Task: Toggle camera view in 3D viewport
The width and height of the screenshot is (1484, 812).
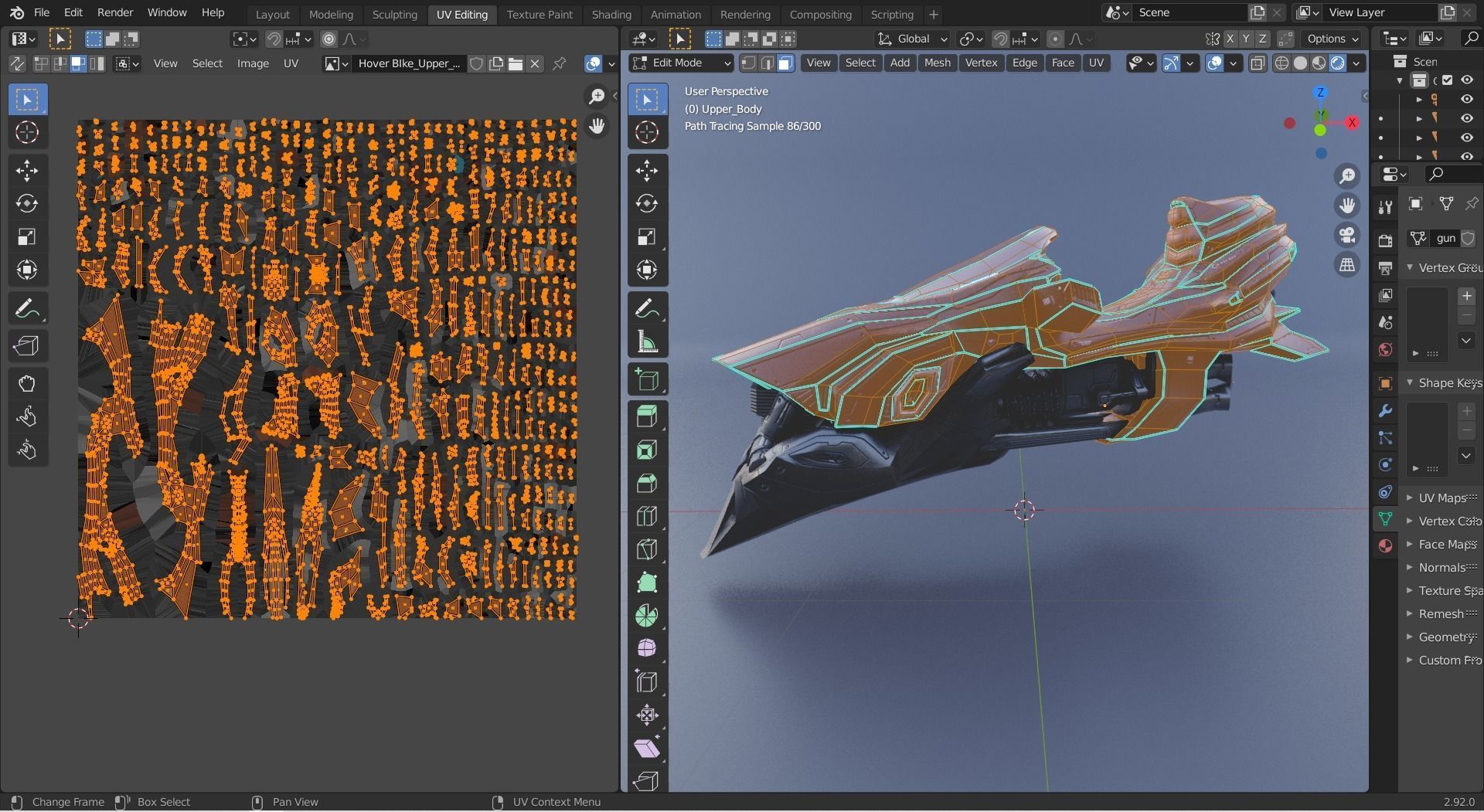Action: (x=1347, y=236)
